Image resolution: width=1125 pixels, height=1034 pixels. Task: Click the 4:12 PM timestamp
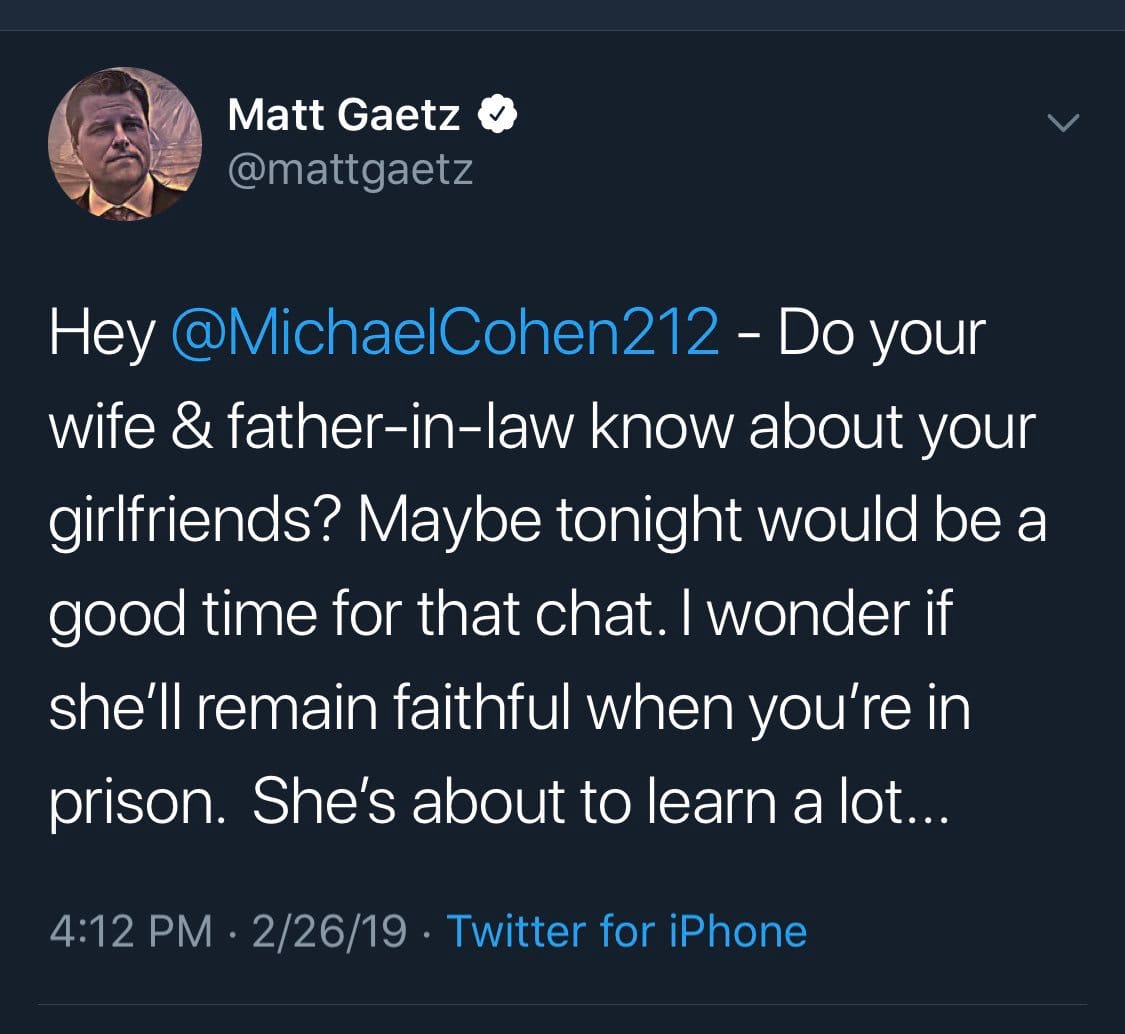pos(131,931)
